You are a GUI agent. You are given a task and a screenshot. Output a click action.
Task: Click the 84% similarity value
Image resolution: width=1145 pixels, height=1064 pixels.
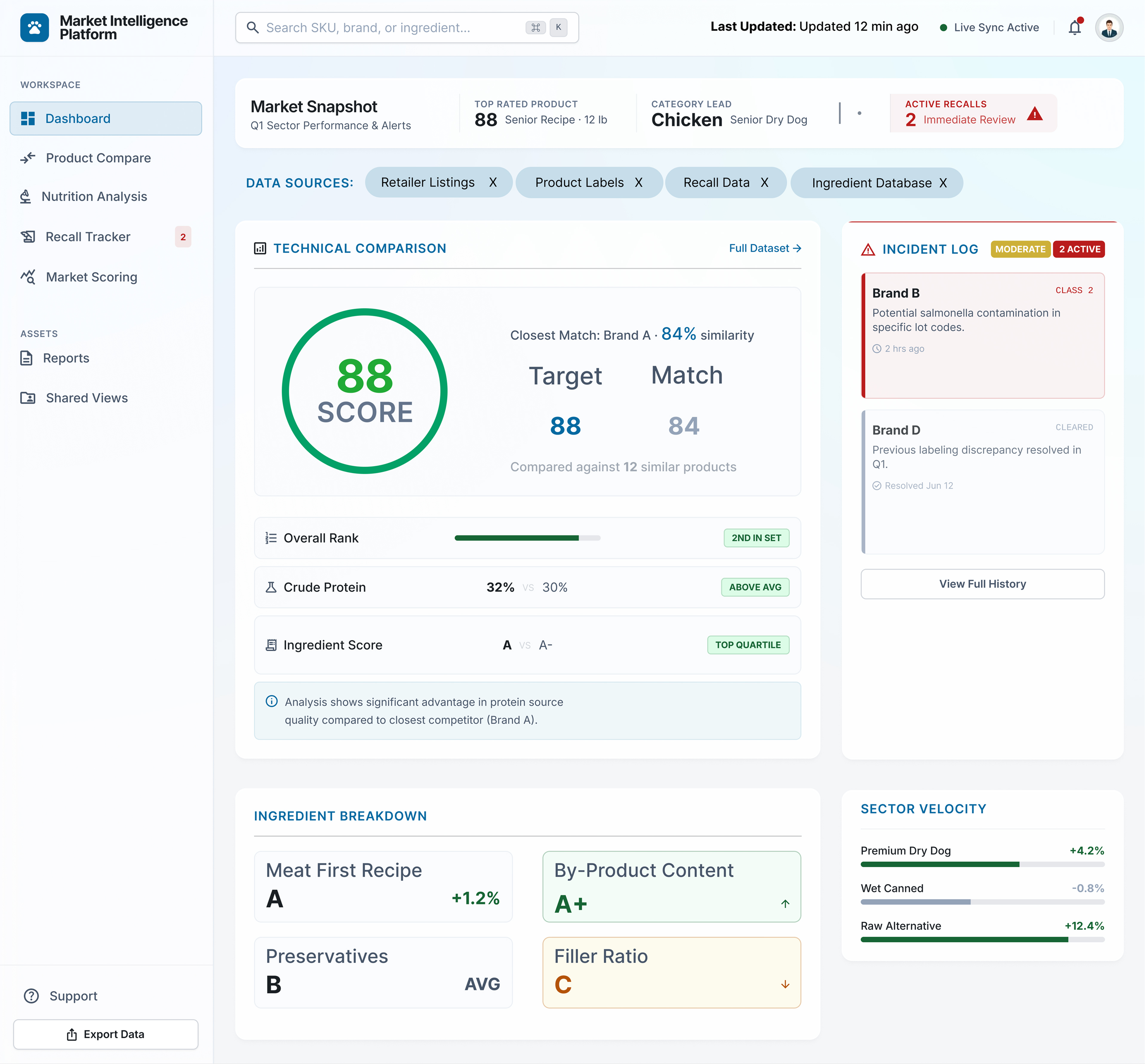tap(678, 334)
